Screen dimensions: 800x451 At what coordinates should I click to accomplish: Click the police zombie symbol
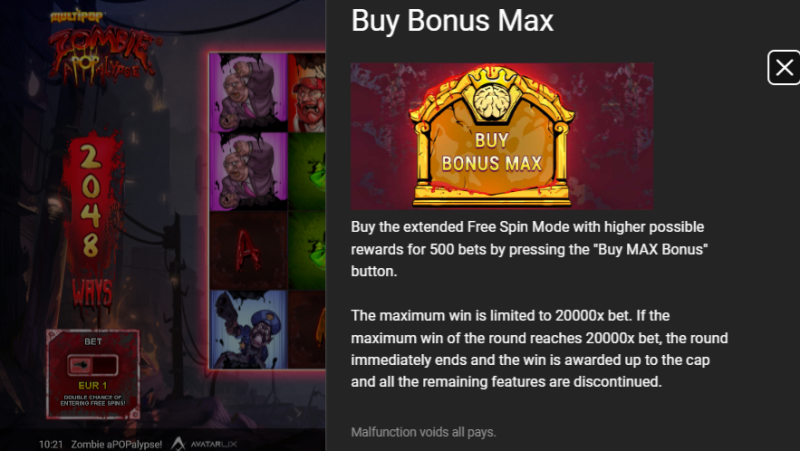(248, 329)
